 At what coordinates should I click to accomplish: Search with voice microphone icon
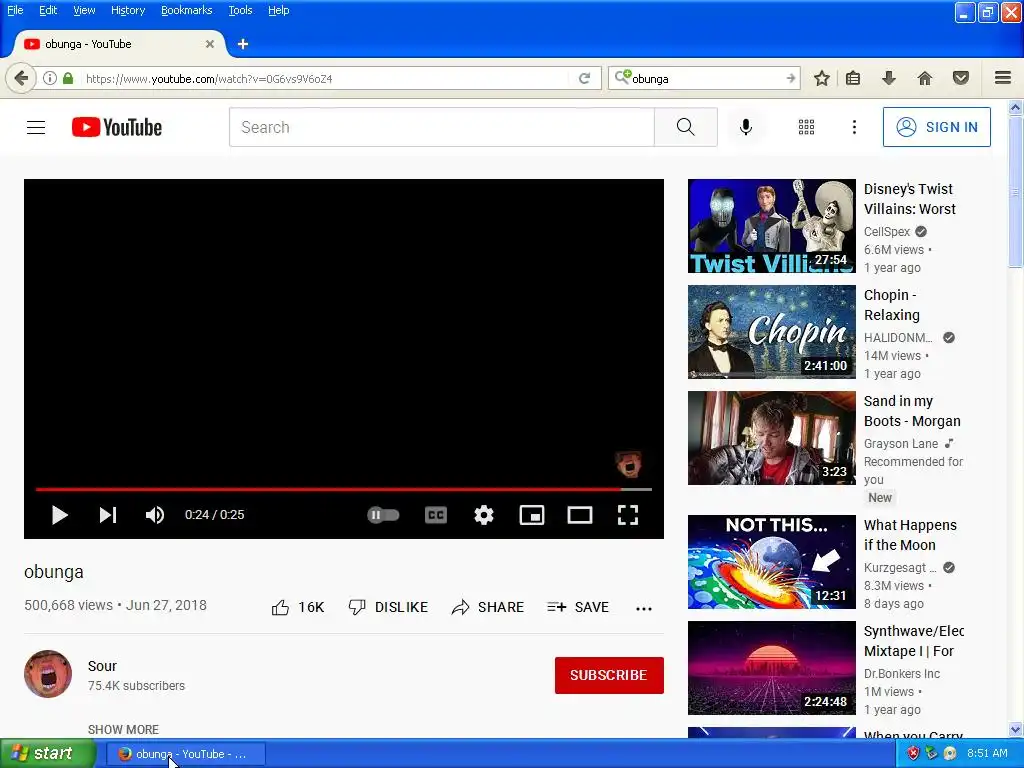(746, 127)
